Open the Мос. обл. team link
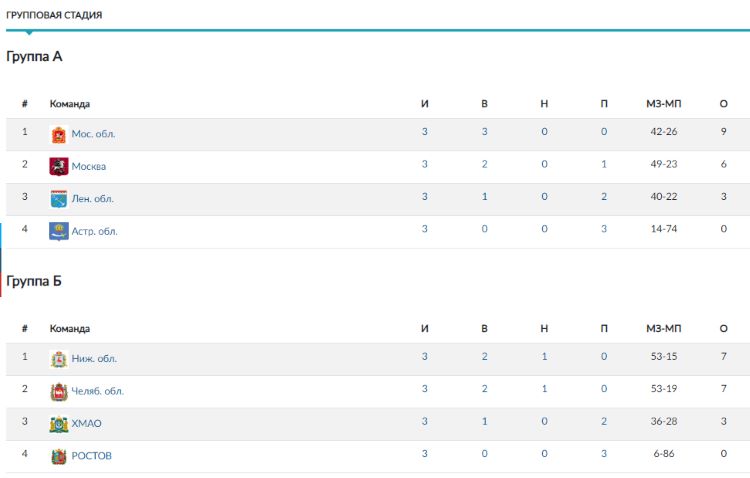This screenshot has width=750, height=478. coord(93,134)
